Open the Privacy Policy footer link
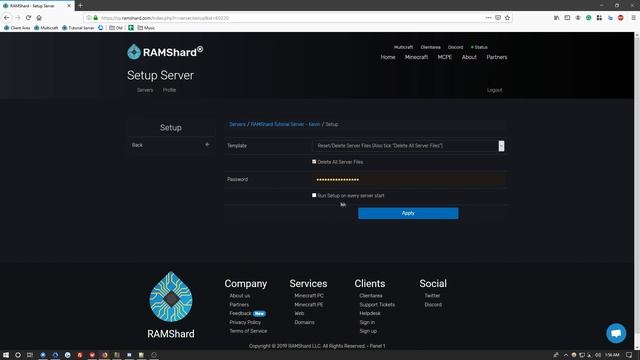This screenshot has height=360, width=640. pyautogui.click(x=245, y=322)
